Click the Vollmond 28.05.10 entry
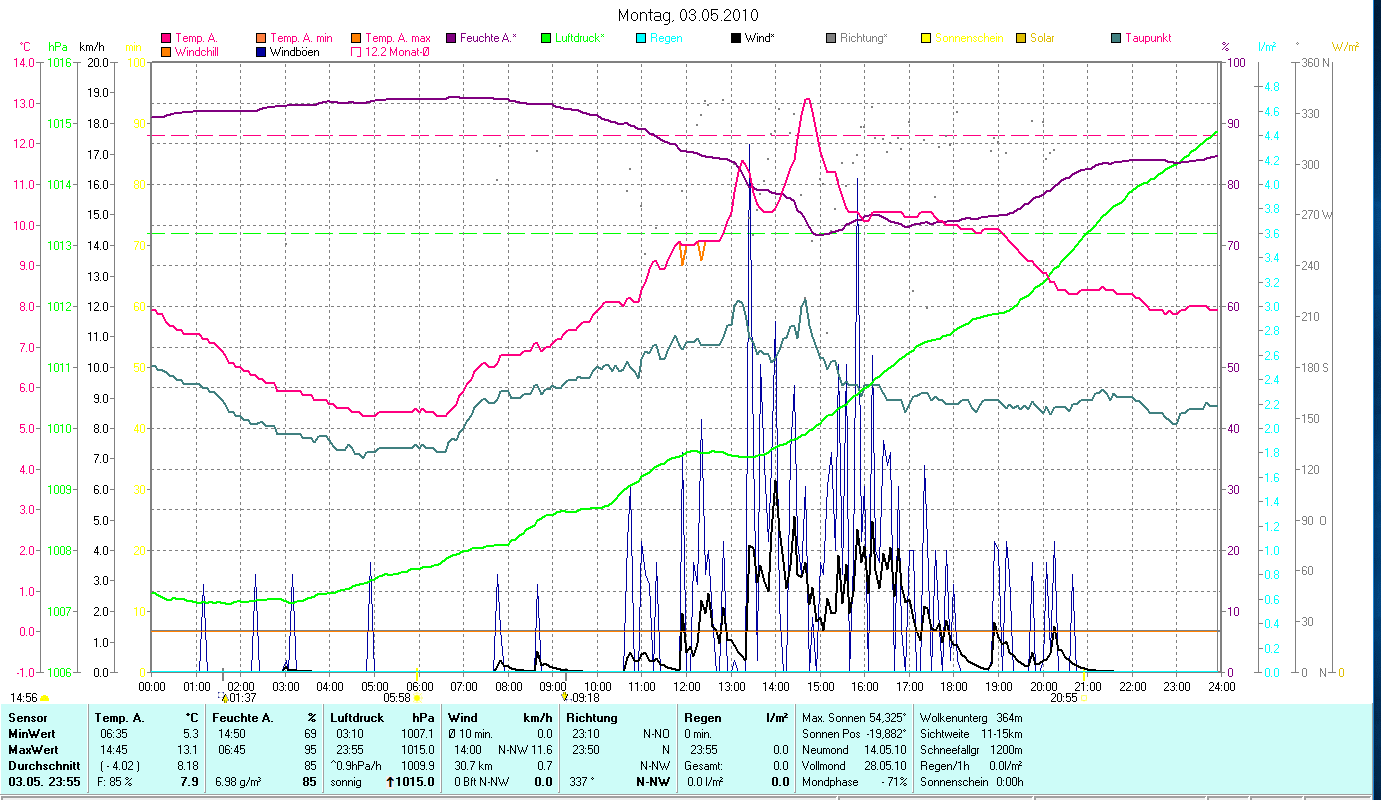1381x800 pixels. coord(854,765)
